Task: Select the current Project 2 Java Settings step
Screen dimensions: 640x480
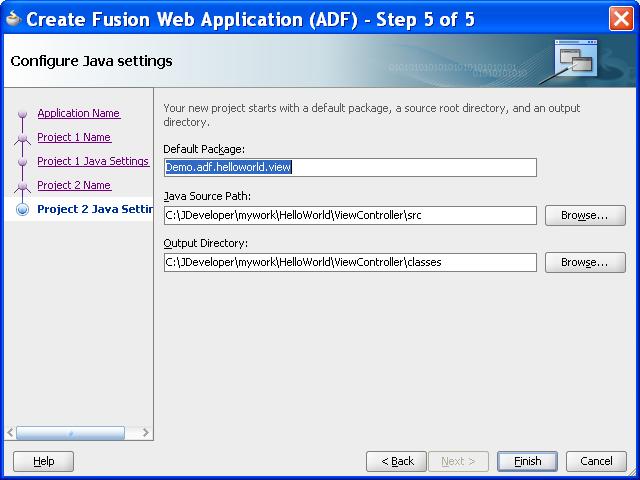Action: click(95, 209)
